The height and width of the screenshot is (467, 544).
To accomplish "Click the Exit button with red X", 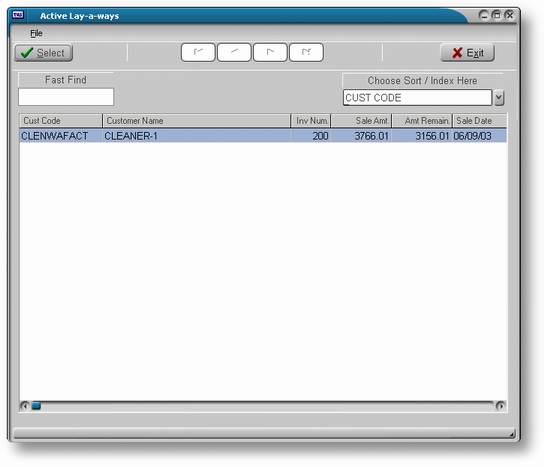I will click(467, 53).
